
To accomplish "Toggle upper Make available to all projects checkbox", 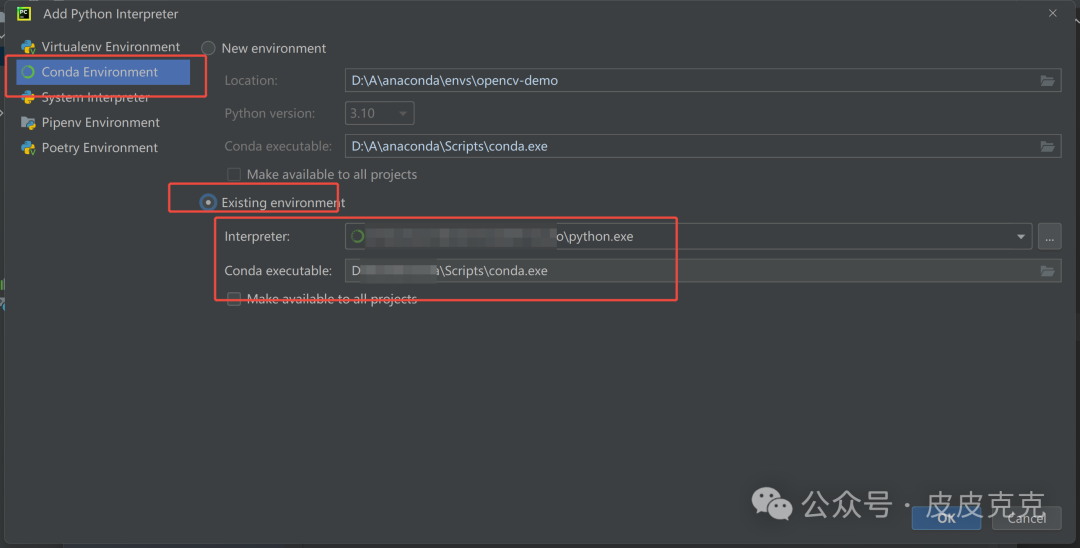I will (234, 174).
